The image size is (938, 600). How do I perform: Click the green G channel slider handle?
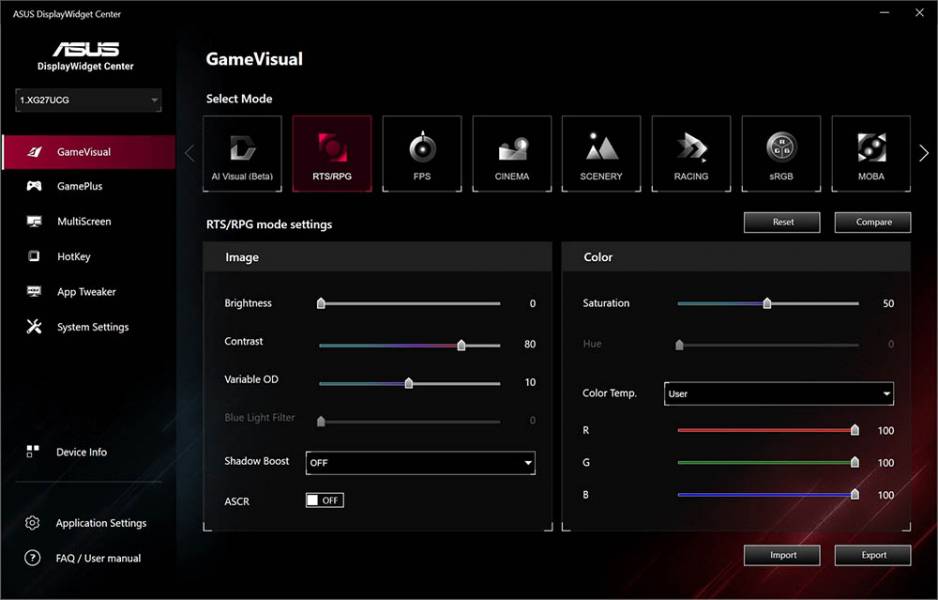[x=855, y=462]
